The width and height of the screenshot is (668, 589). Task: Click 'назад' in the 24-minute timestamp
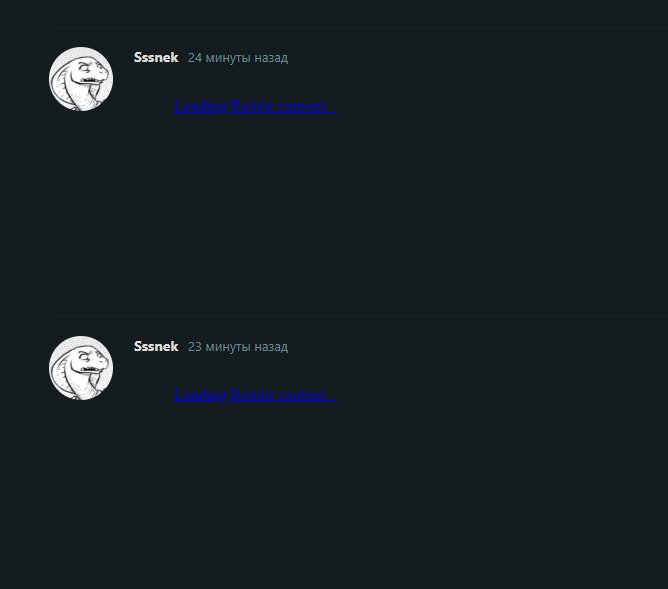tap(271, 58)
